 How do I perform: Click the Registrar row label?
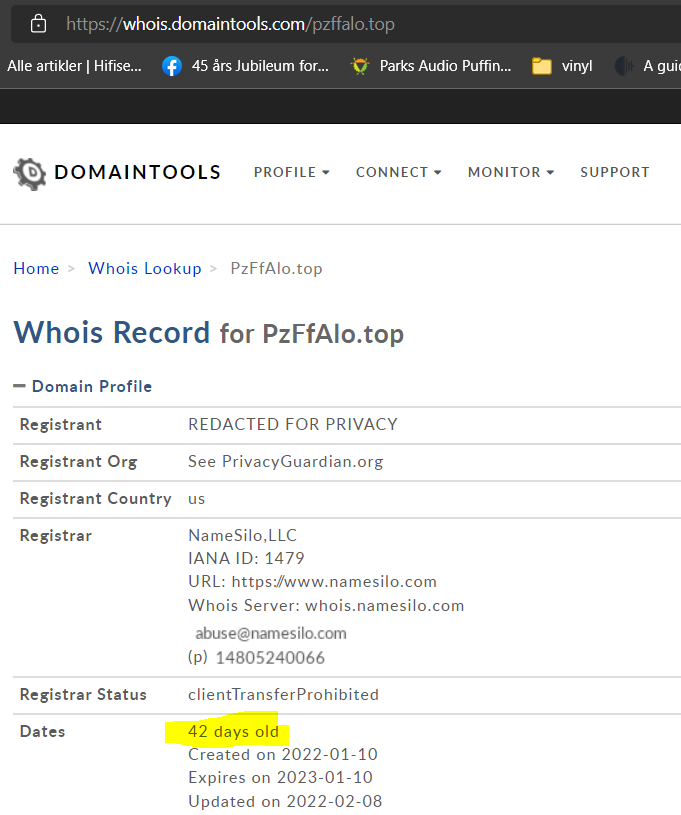pos(56,535)
